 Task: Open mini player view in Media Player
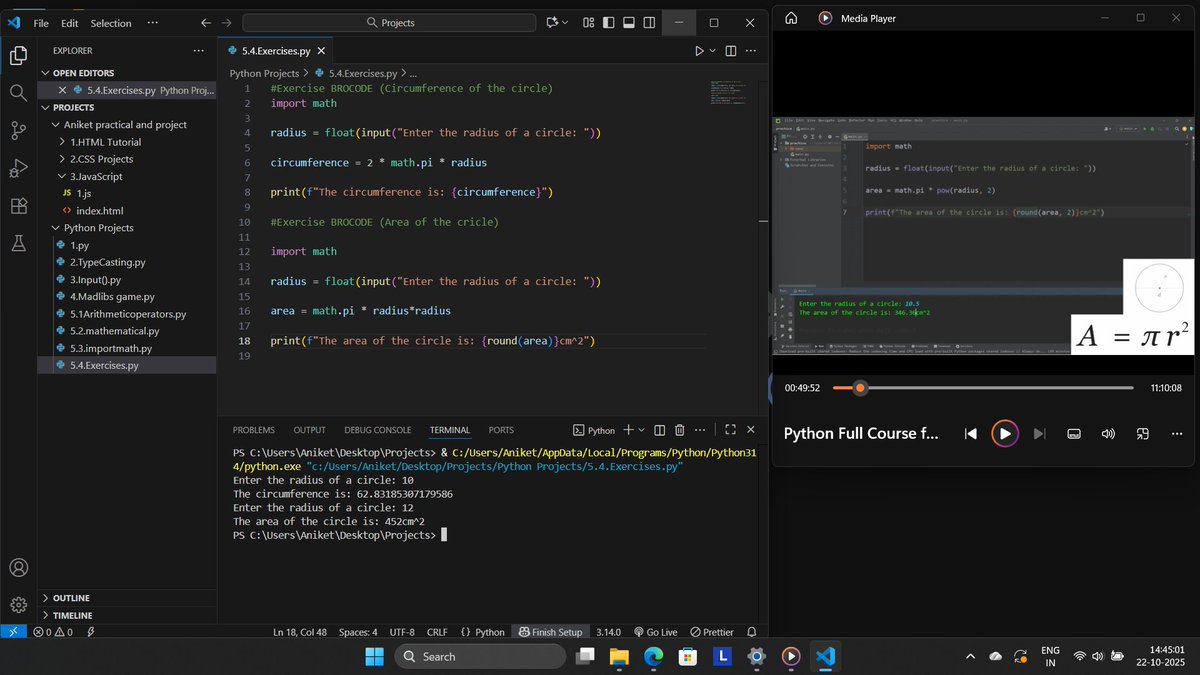tap(1142, 433)
